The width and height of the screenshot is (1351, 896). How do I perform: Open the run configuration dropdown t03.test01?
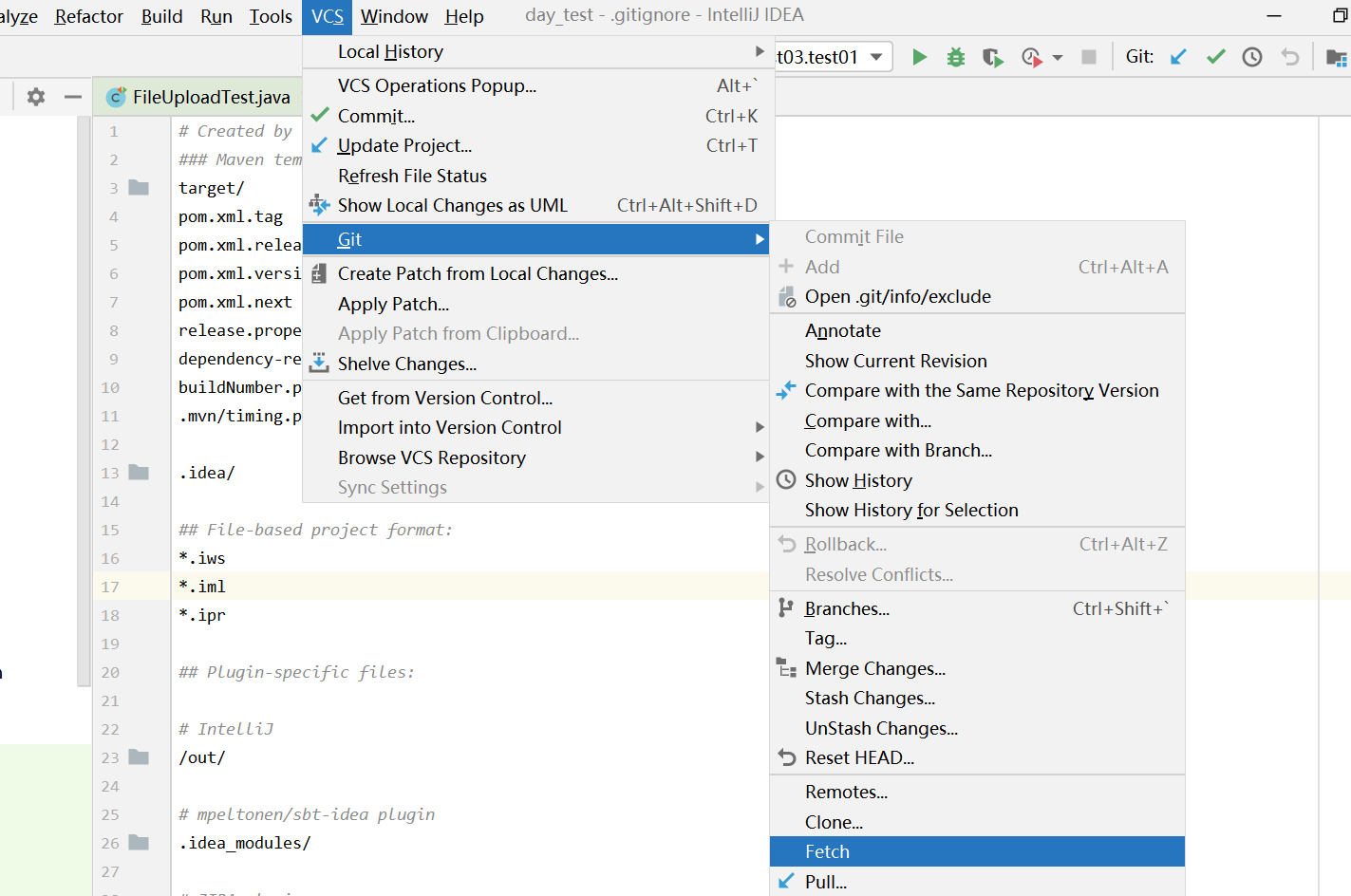pos(834,57)
